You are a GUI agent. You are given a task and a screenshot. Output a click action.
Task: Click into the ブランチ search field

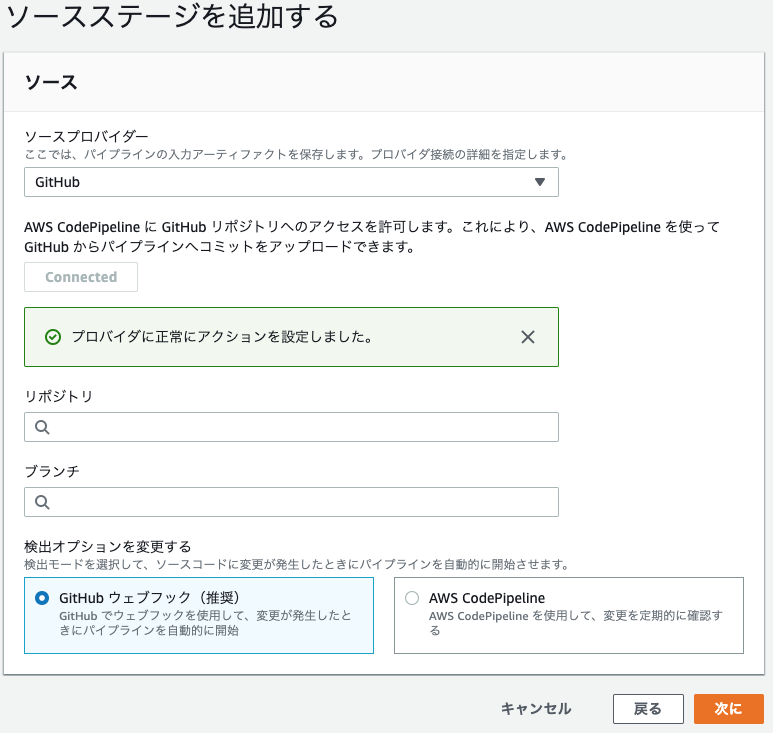click(x=291, y=502)
